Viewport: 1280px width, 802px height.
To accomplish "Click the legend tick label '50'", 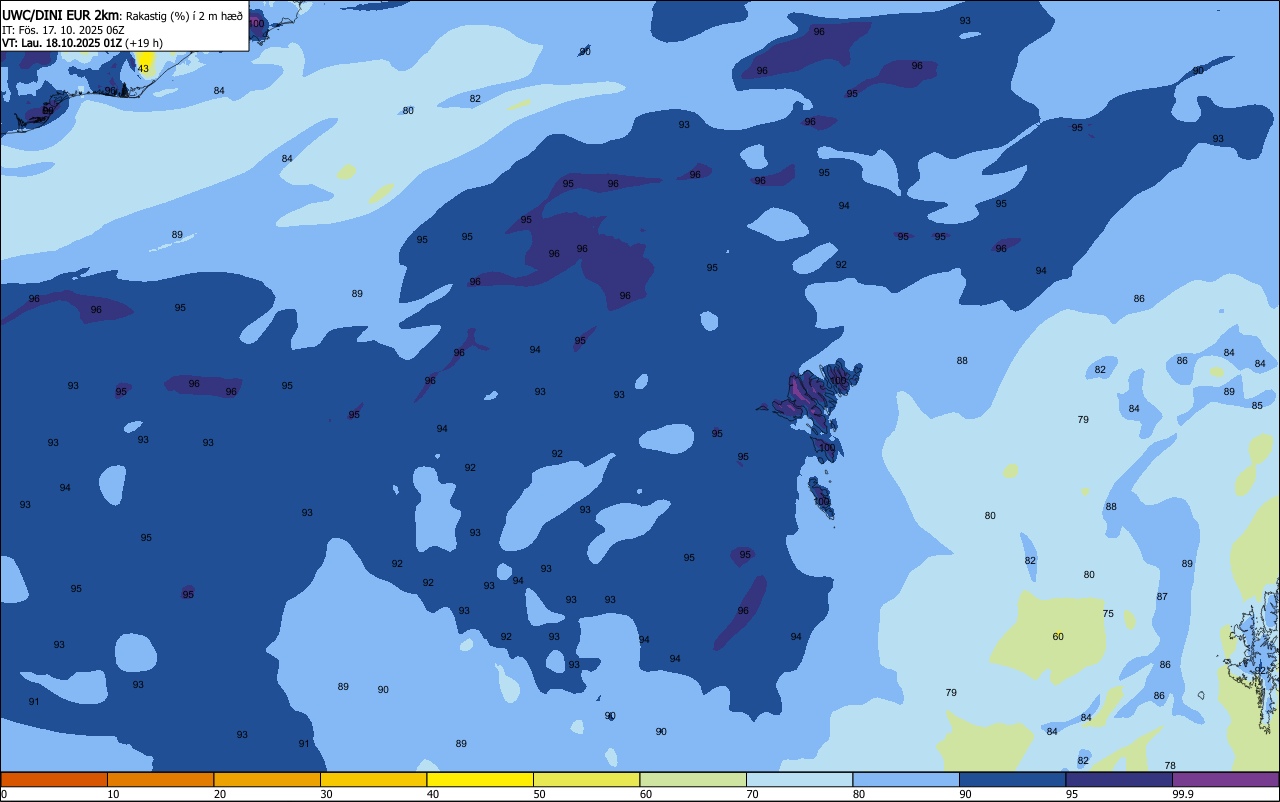I will 539,794.
